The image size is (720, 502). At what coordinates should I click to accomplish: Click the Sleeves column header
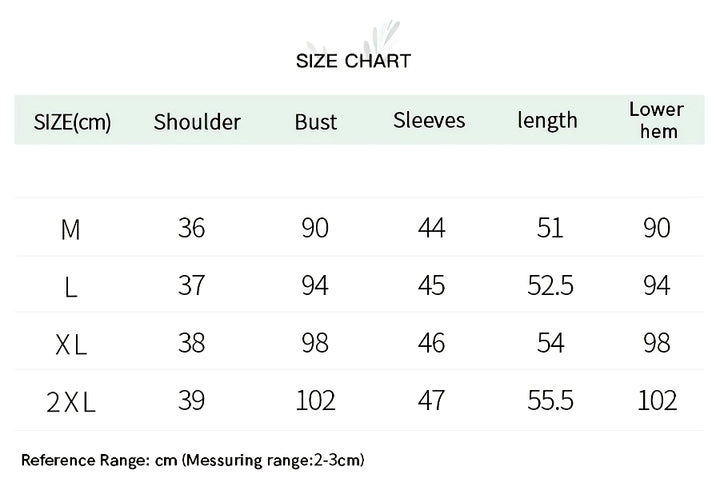(429, 120)
